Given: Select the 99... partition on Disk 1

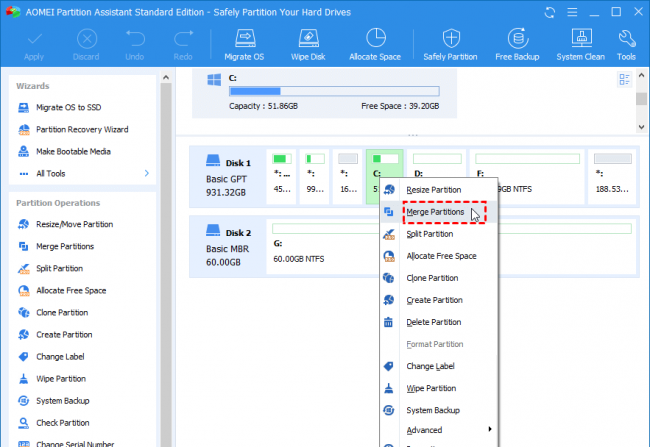Looking at the screenshot, I should point(315,177).
